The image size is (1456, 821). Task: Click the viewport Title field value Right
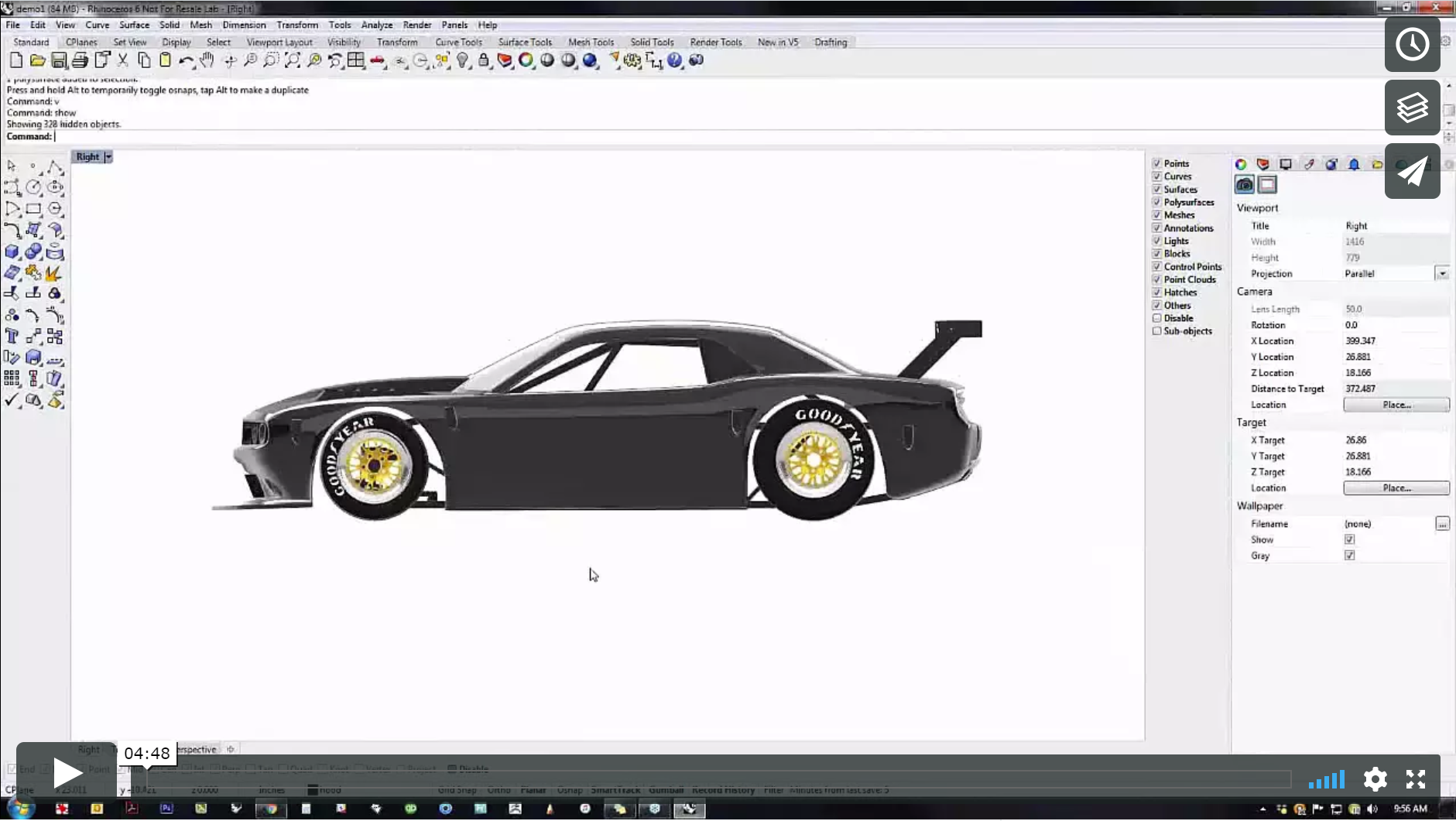(1396, 226)
